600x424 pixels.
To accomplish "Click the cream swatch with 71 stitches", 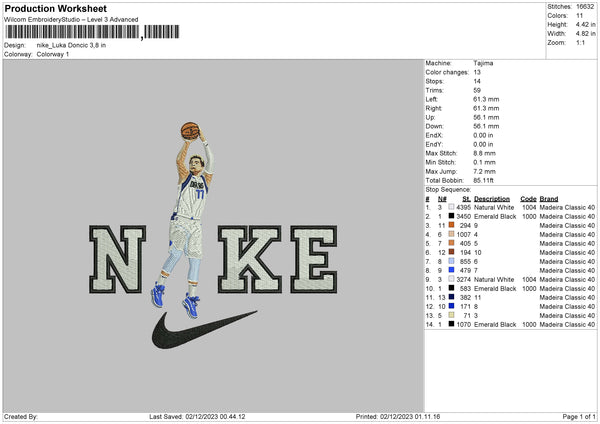I will (x=452, y=315).
